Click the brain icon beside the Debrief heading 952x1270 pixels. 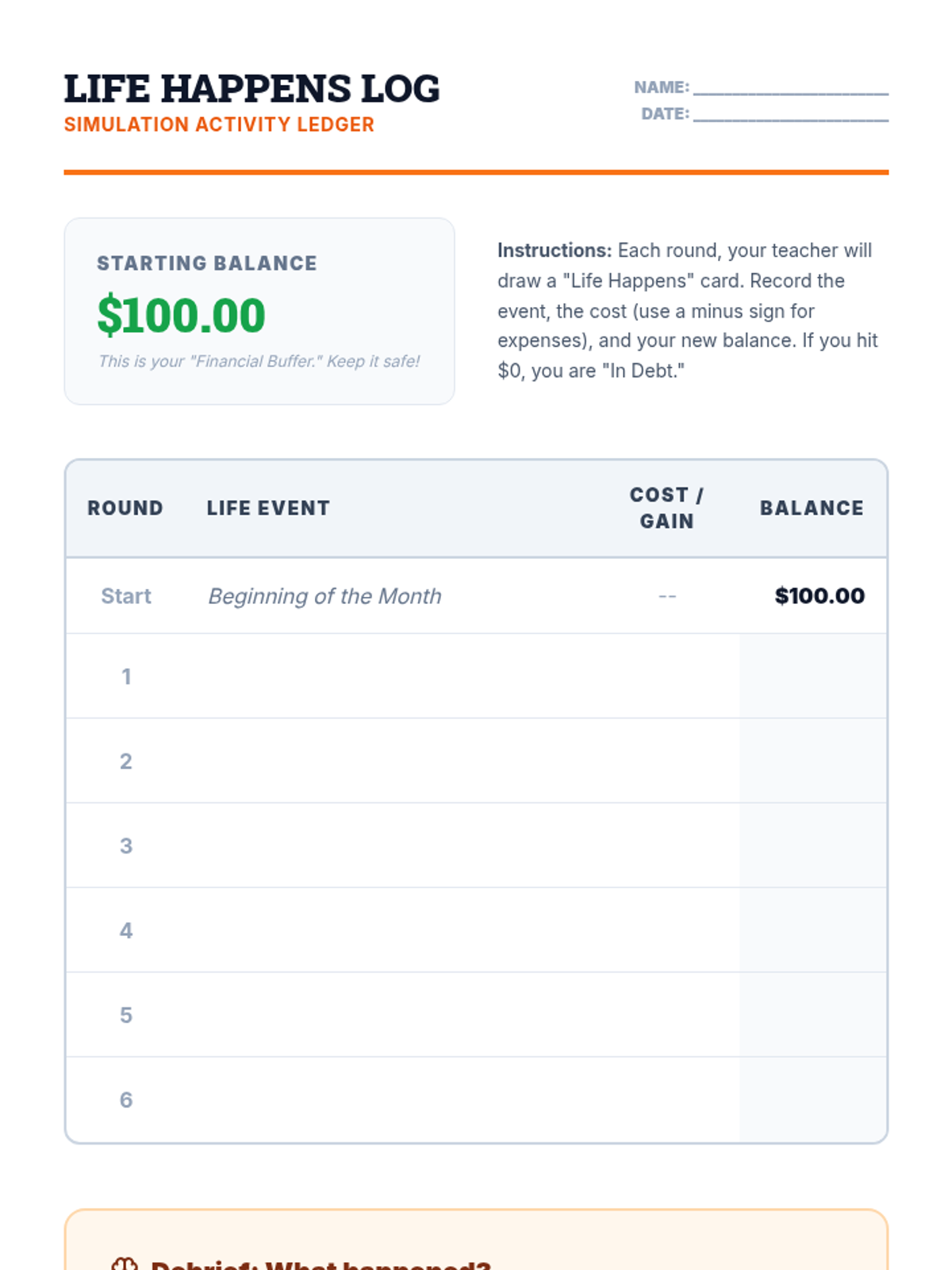[x=125, y=1264]
